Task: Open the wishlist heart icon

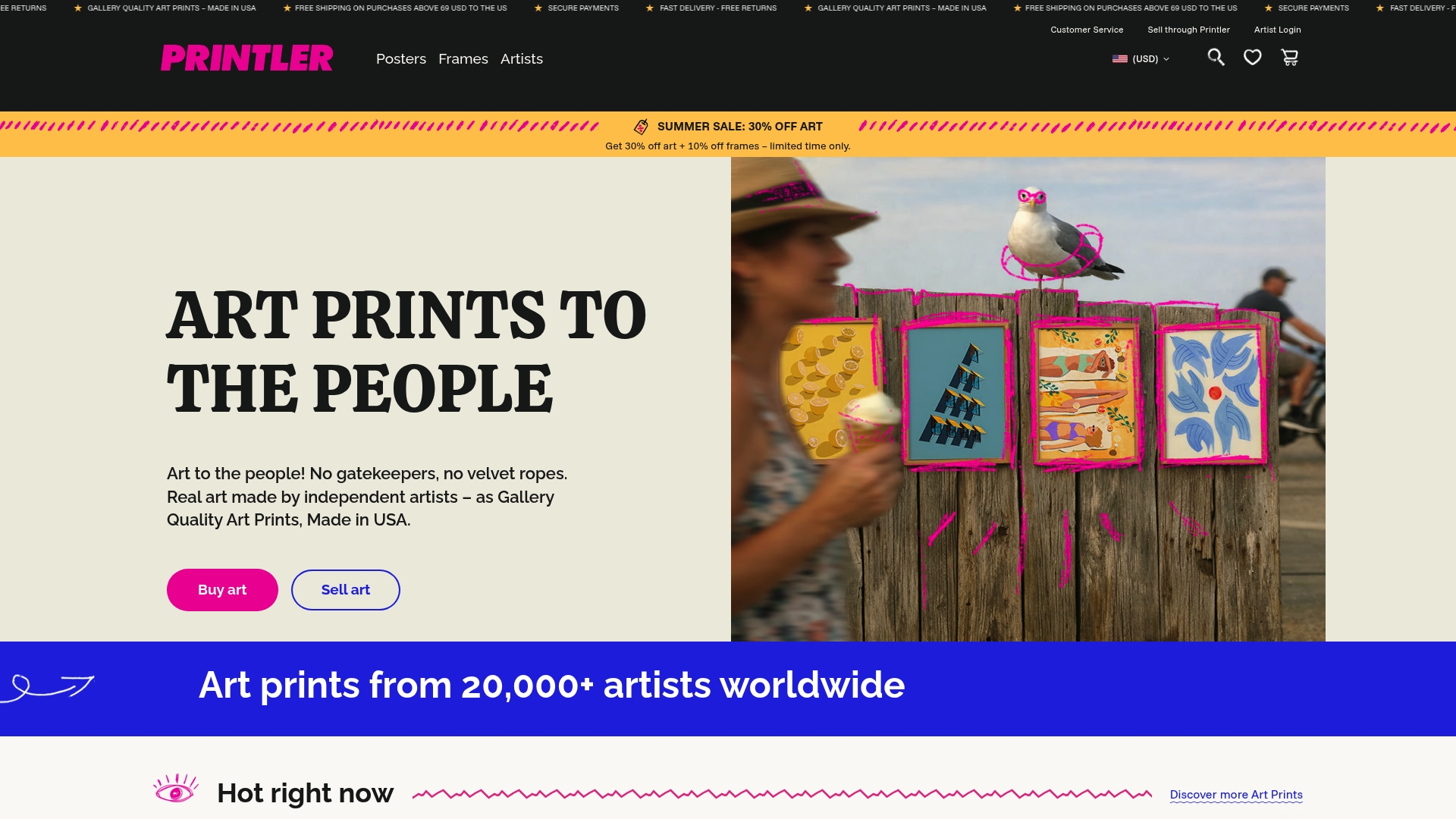Action: click(1253, 58)
